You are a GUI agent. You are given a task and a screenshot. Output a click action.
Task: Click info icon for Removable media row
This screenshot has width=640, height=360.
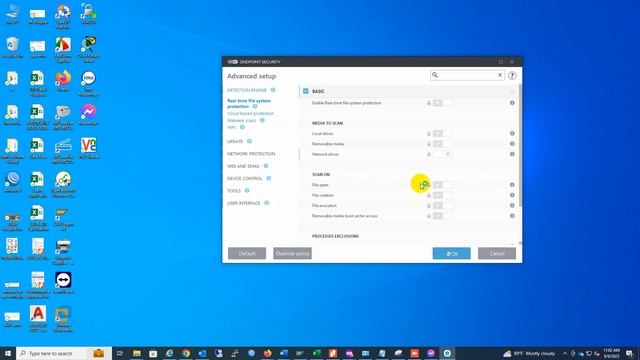click(512, 144)
